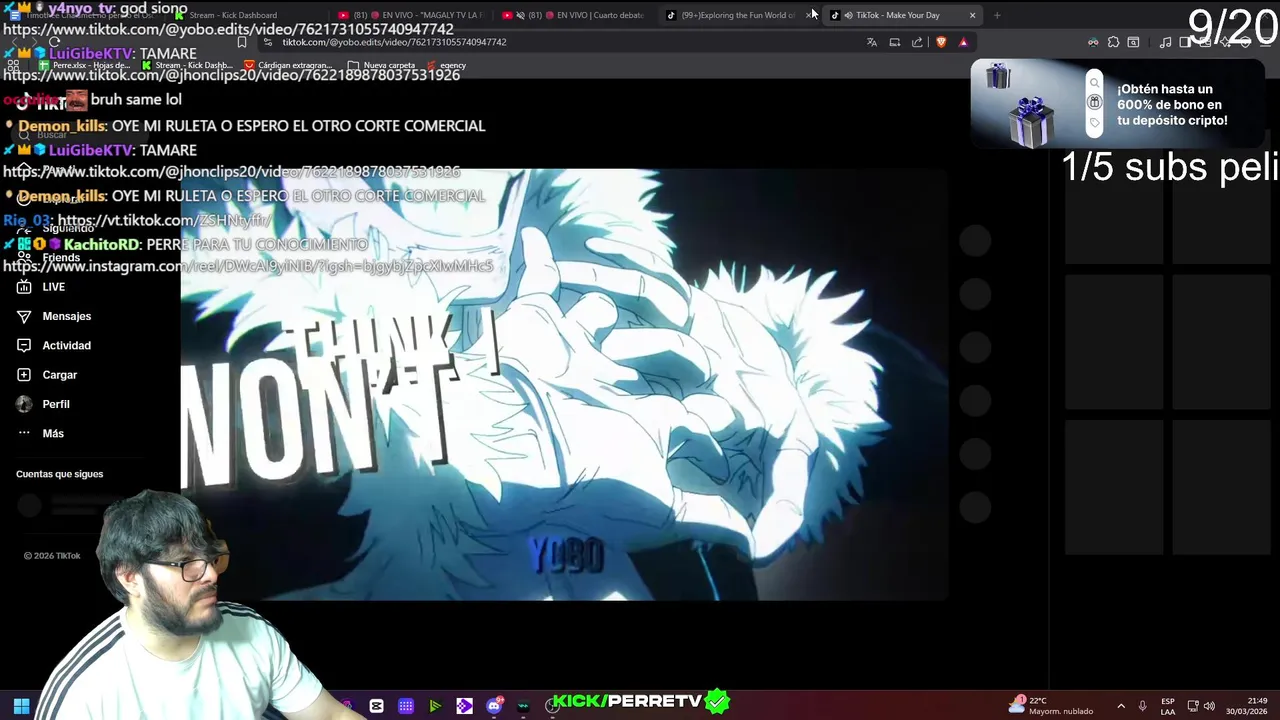Screen dimensions: 1280x720
Task: Click the Actividad speech-bubble icon
Action: click(x=24, y=345)
